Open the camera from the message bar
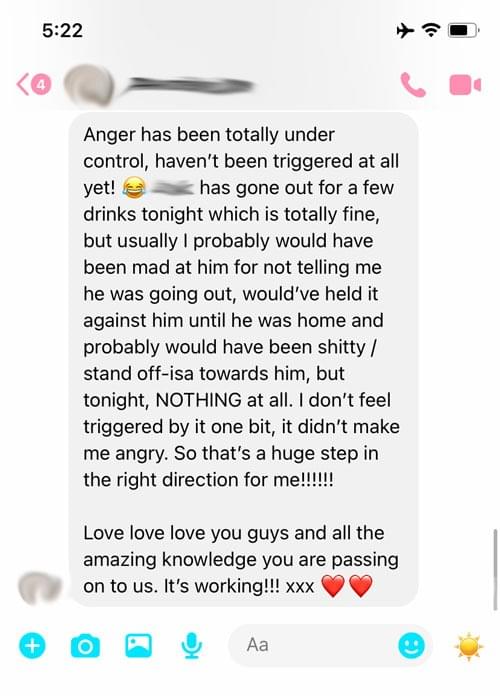Screen dimensions: 500x696 coord(85,646)
